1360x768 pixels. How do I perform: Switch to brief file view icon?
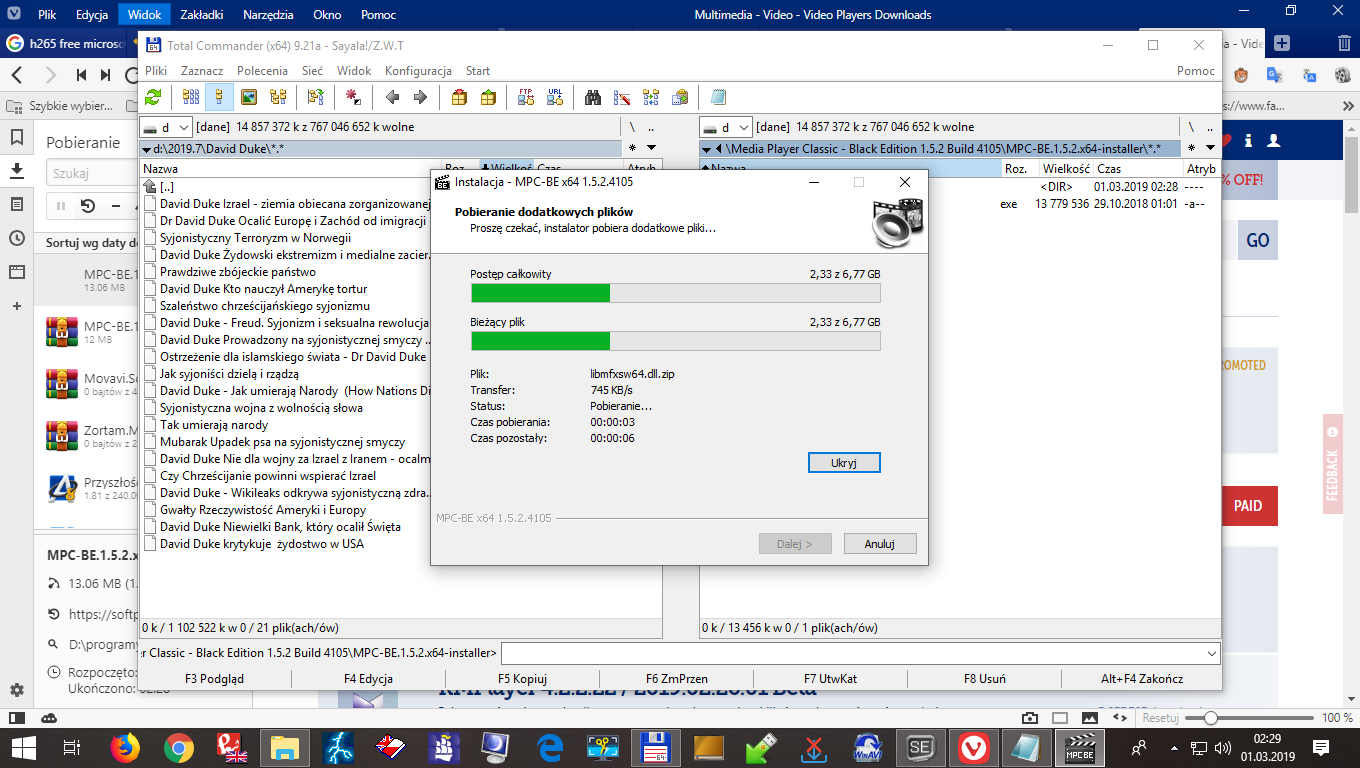[x=190, y=97]
